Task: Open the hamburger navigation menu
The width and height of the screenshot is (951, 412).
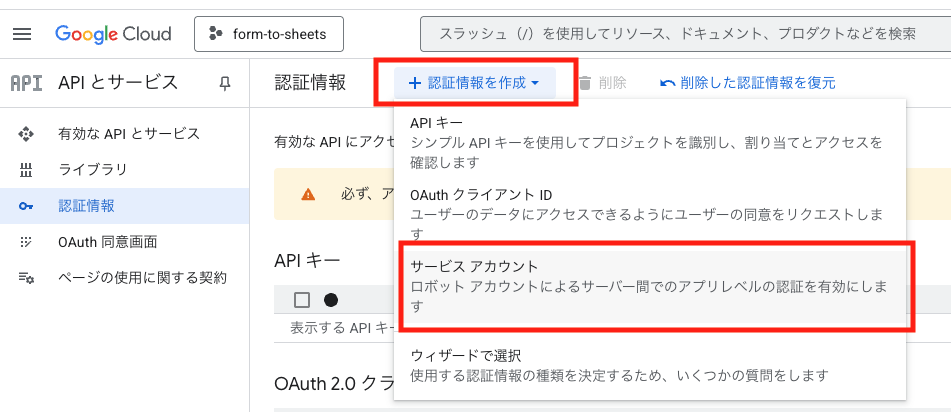Action: 22,34
